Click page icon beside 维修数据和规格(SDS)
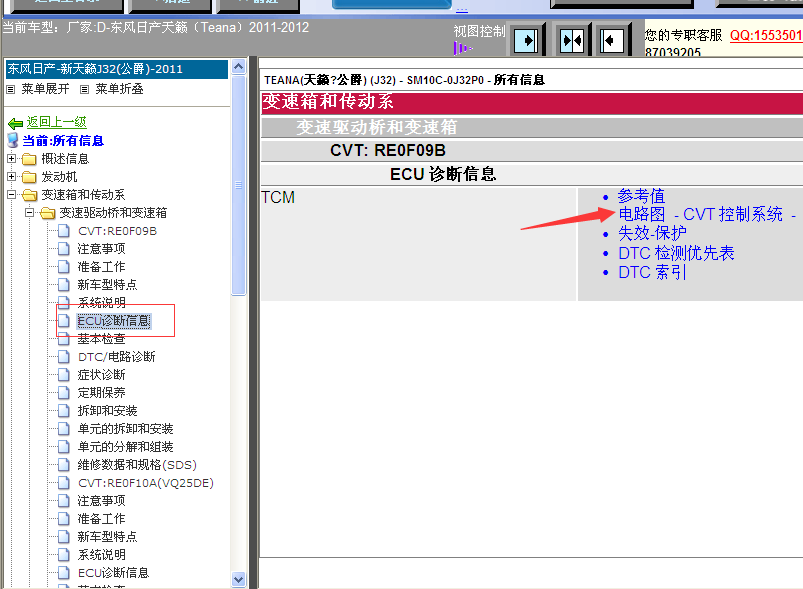 point(64,465)
